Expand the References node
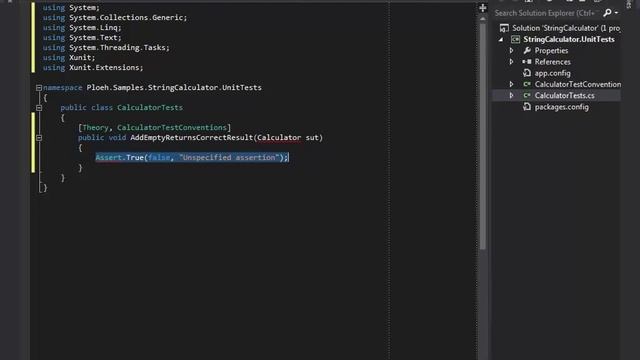 (511, 62)
